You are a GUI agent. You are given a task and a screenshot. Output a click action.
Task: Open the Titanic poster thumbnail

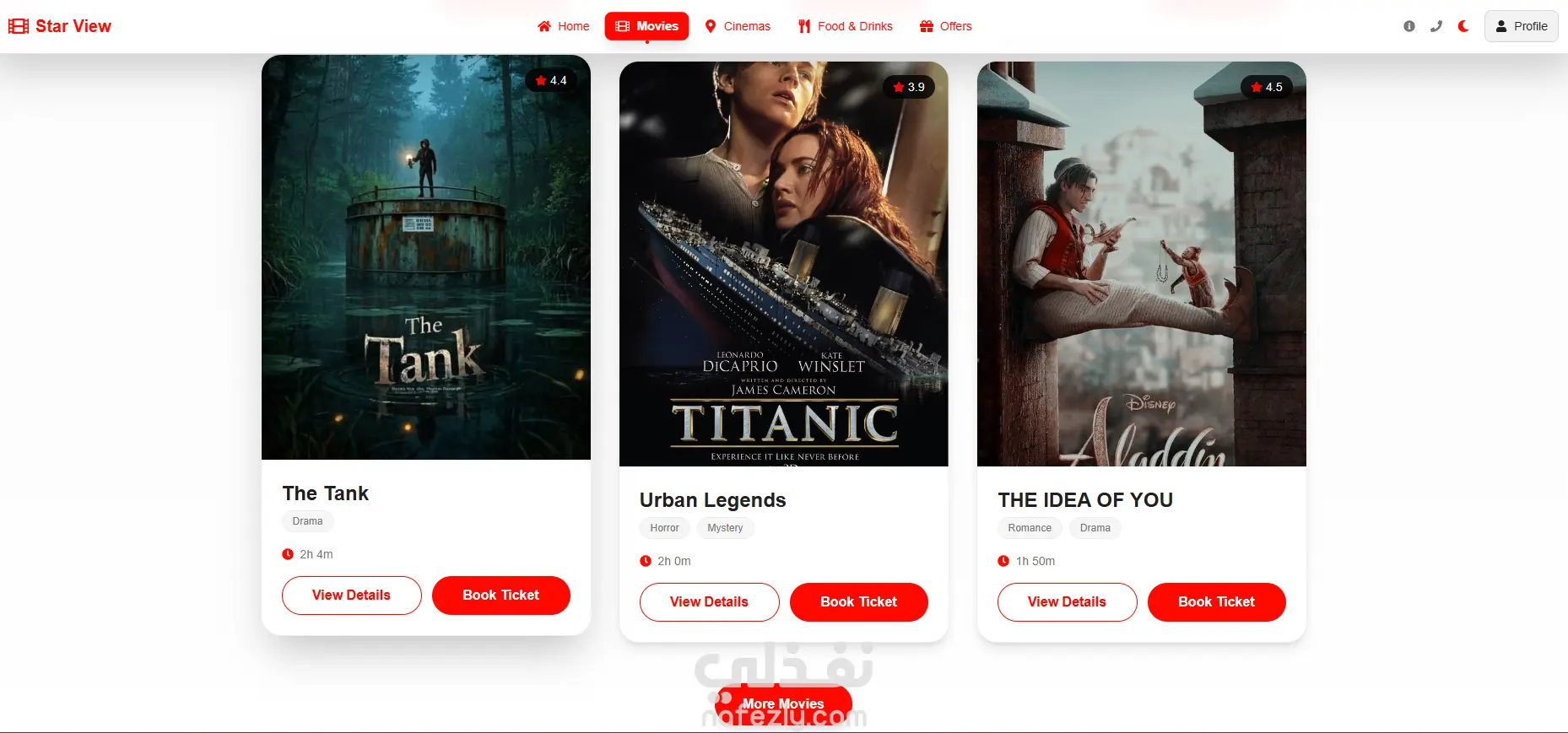click(x=784, y=264)
